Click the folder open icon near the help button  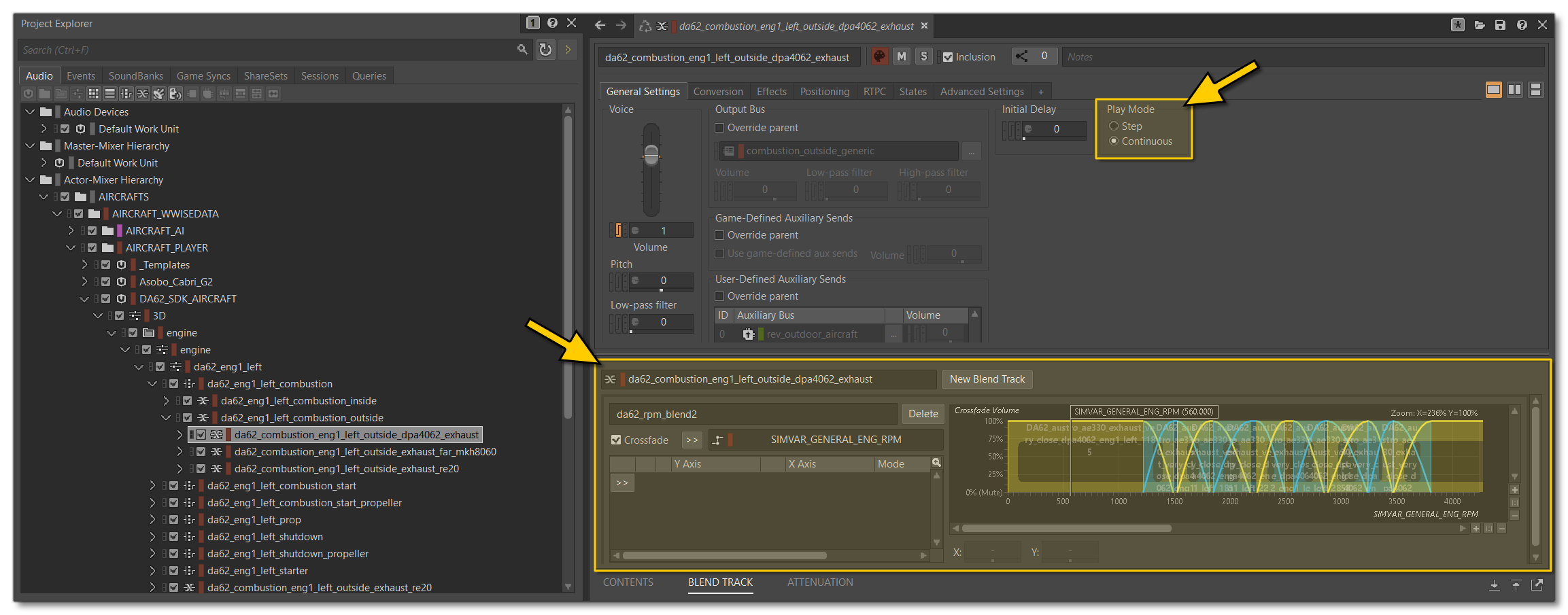tap(1479, 24)
